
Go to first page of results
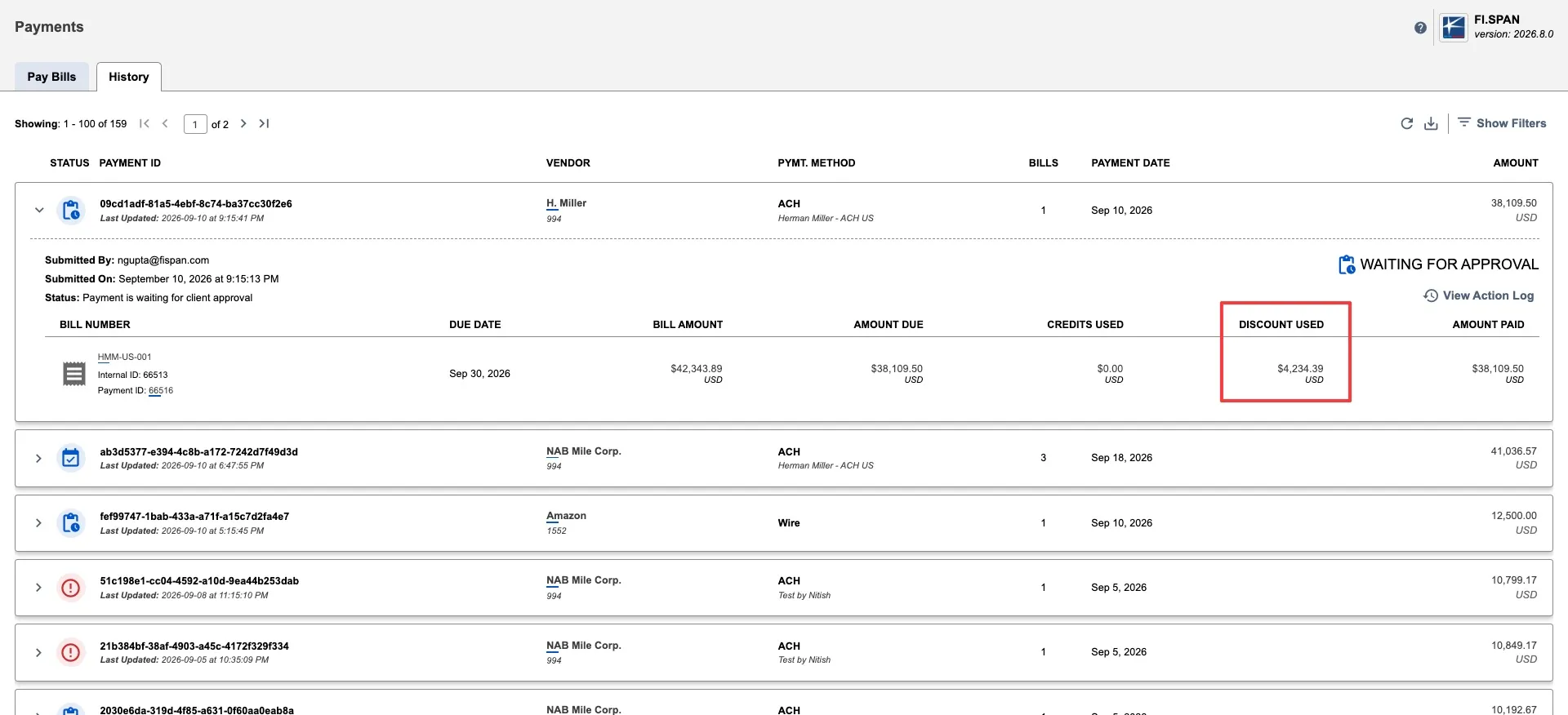click(x=145, y=123)
